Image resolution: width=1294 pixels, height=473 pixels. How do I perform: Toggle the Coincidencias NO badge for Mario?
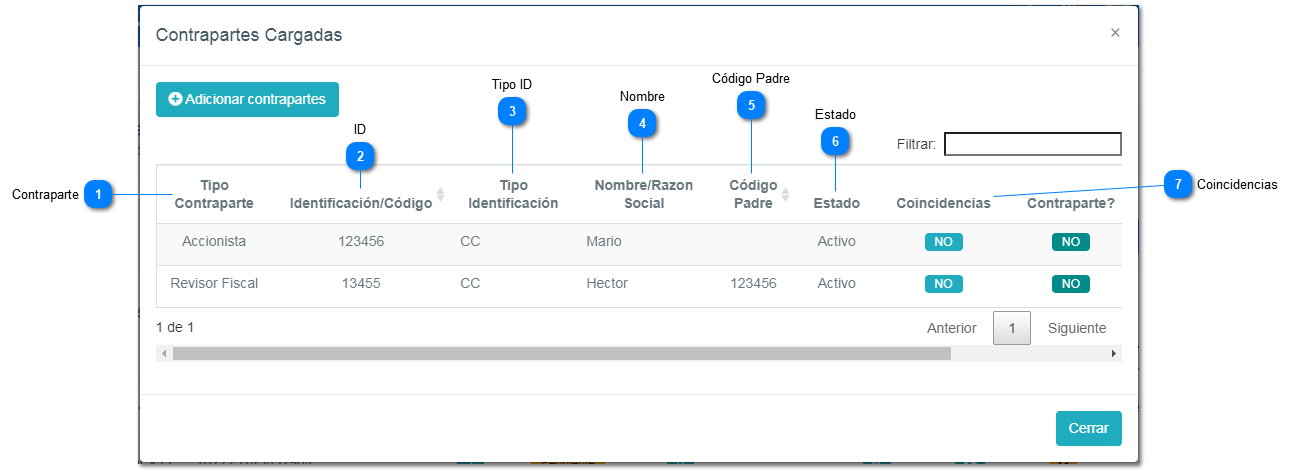pyautogui.click(x=943, y=241)
